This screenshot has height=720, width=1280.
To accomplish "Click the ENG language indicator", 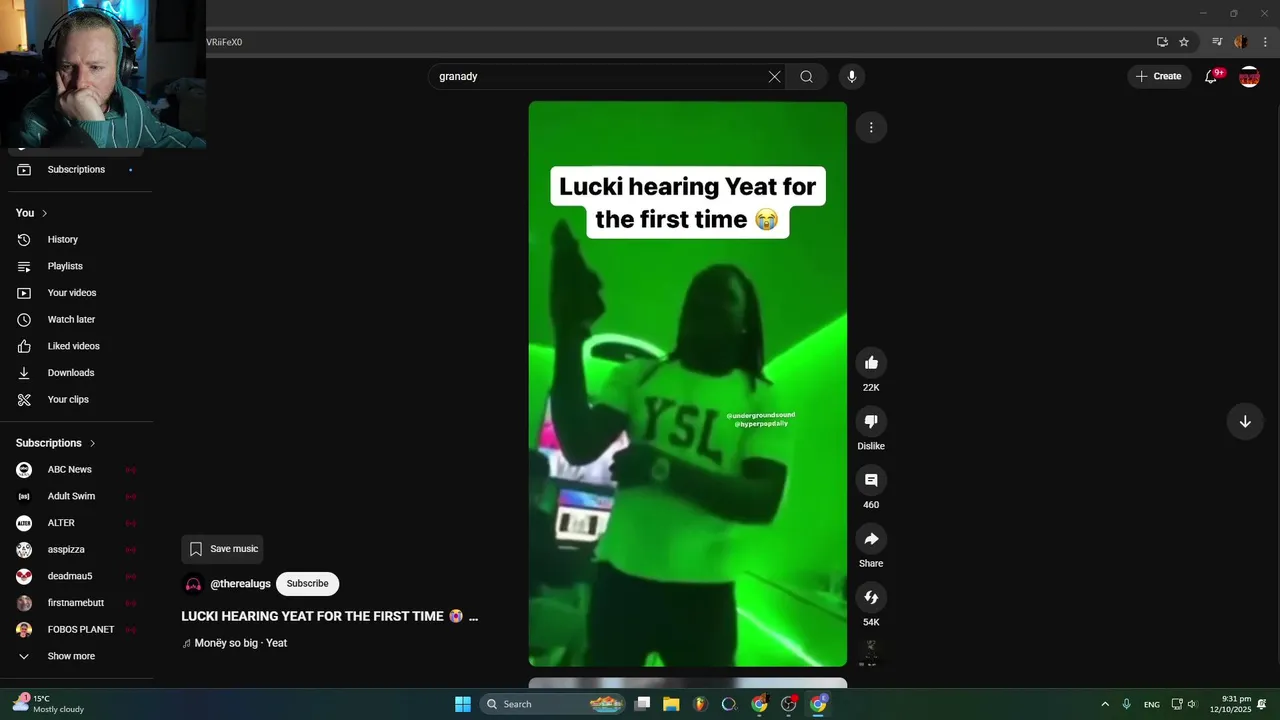I will pos(1152,704).
